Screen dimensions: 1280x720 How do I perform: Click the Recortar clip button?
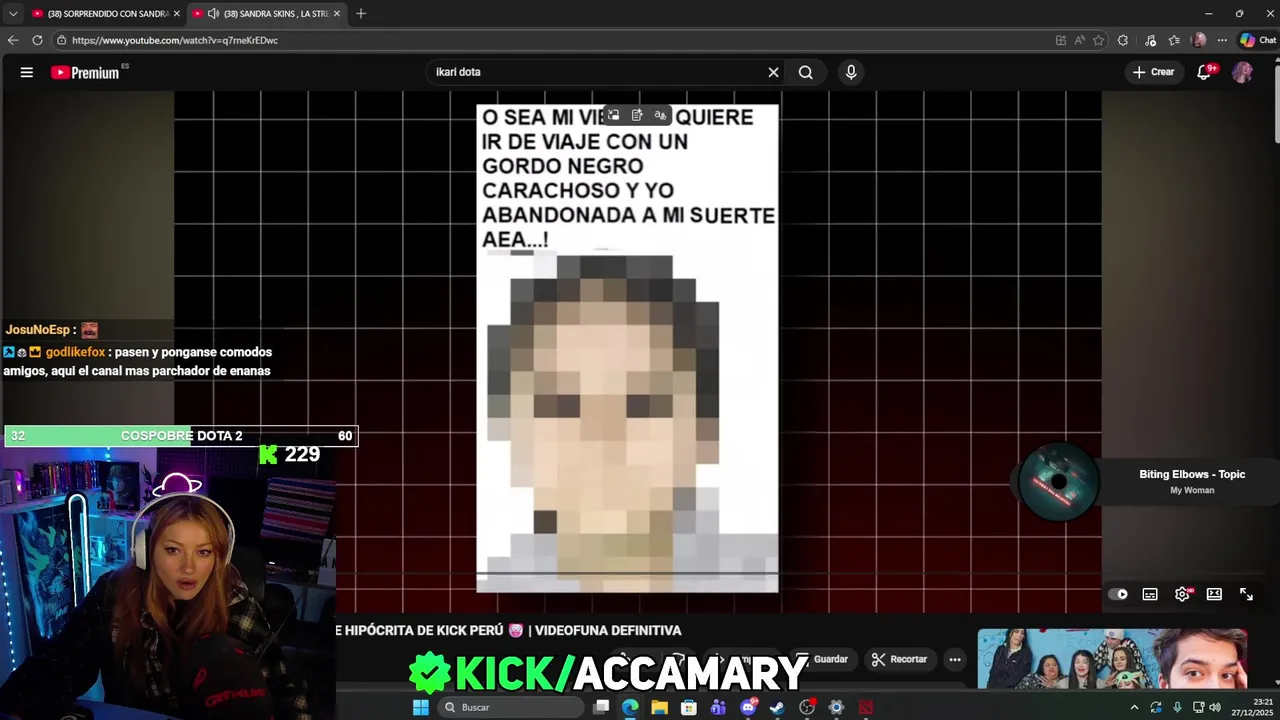pyautogui.click(x=900, y=659)
